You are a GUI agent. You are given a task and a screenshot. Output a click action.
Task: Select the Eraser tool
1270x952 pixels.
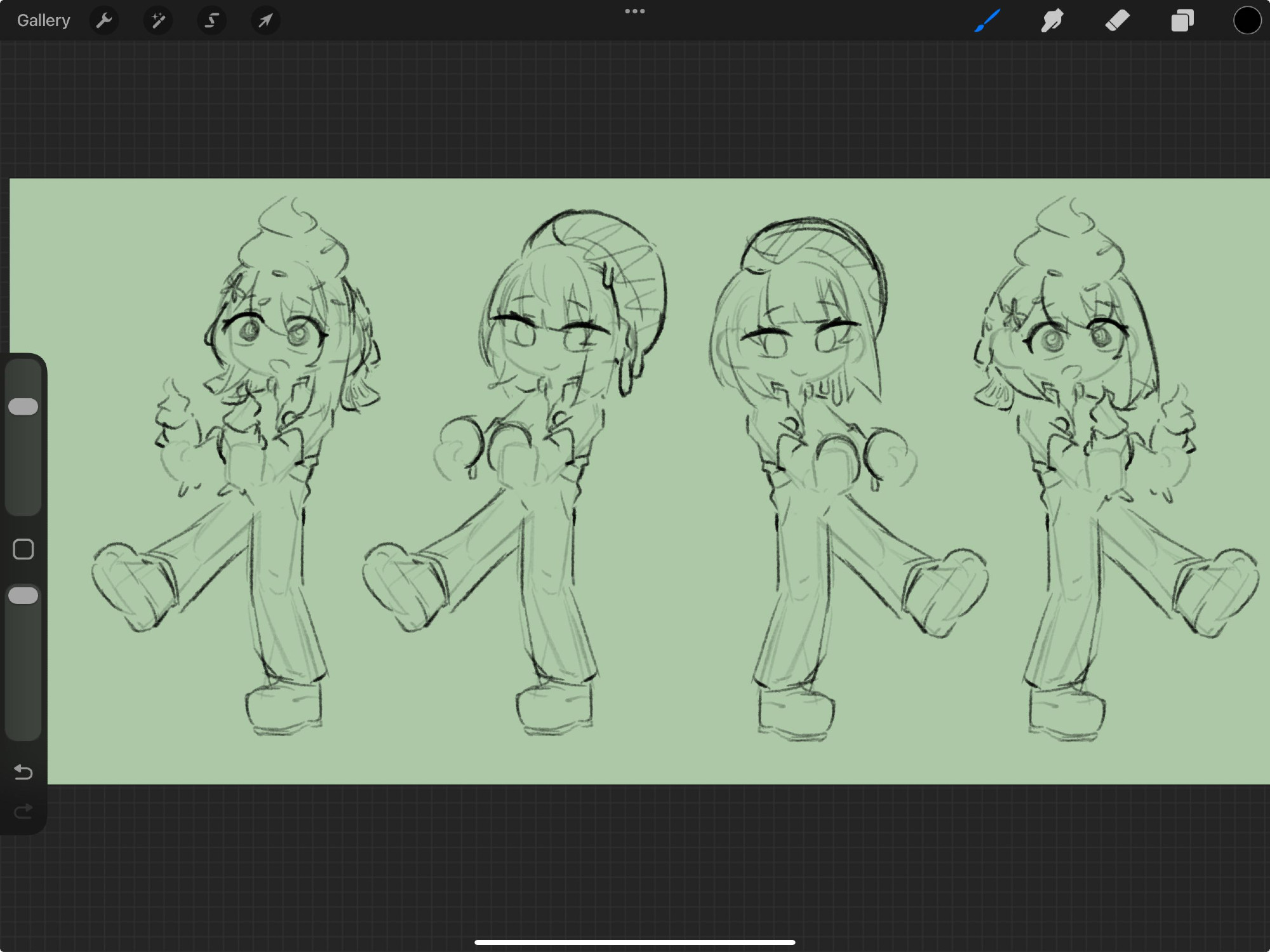[1117, 21]
